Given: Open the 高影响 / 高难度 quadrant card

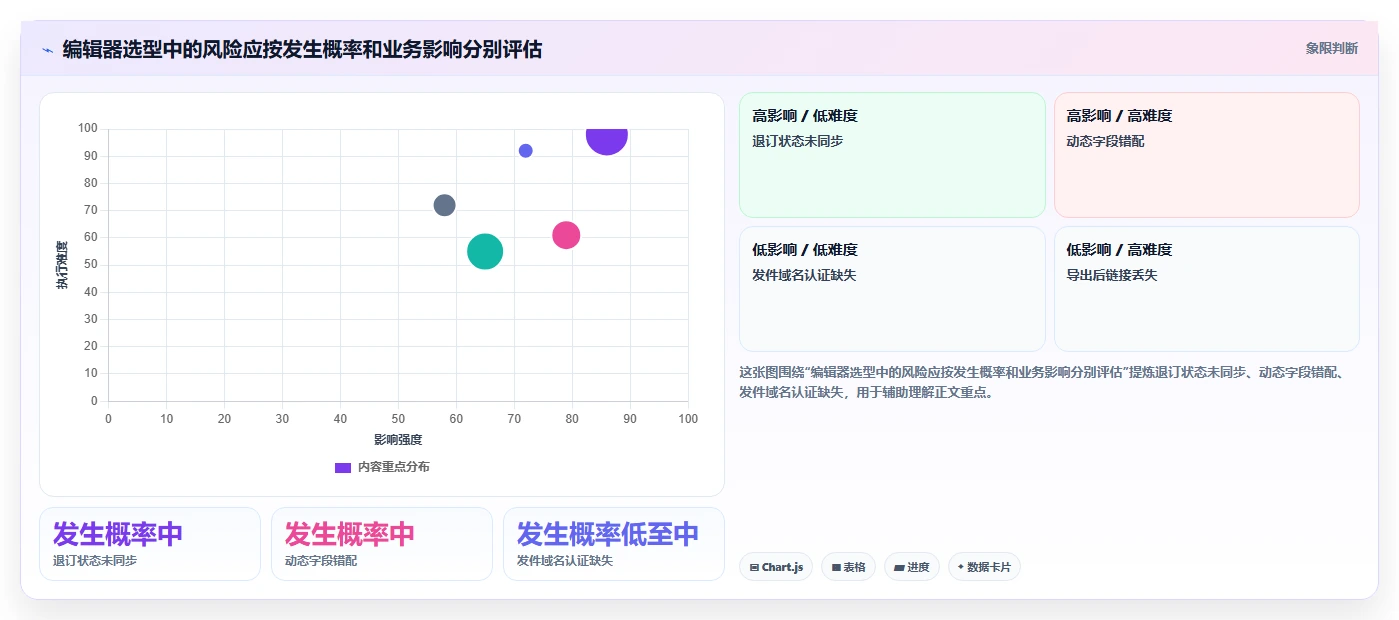Looking at the screenshot, I should tap(1207, 155).
